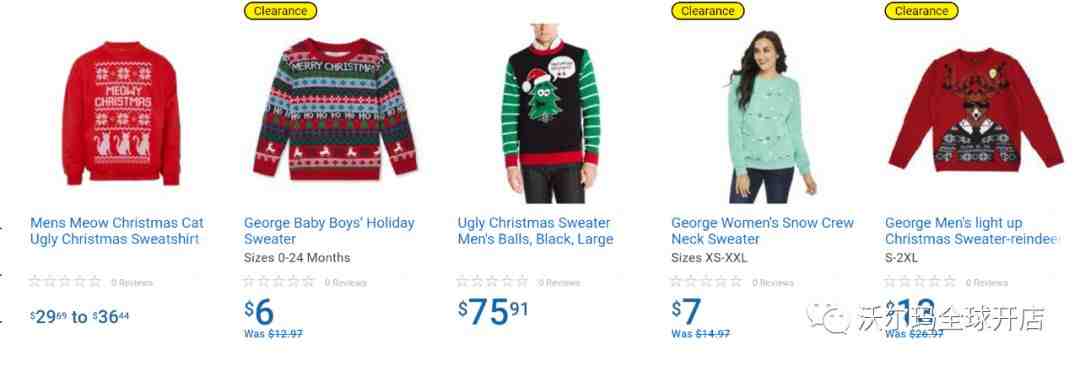Open Mens Meow Christmas Cat Ugly Sweatshirt link
The width and height of the screenshot is (1080, 366).
click(x=117, y=231)
